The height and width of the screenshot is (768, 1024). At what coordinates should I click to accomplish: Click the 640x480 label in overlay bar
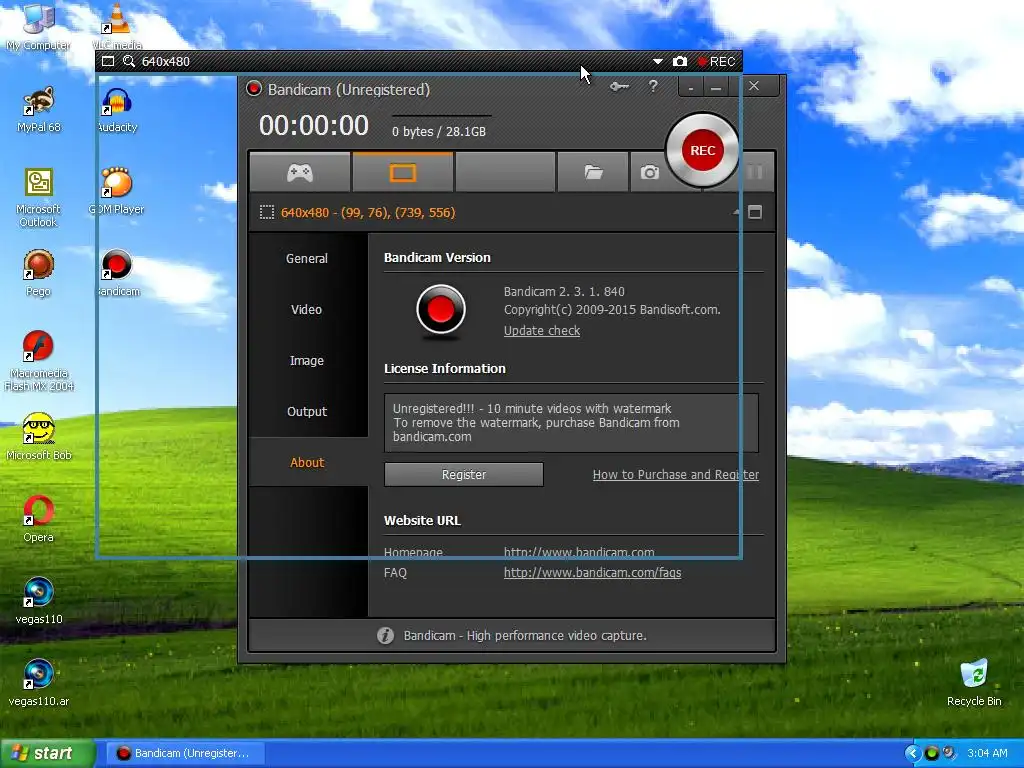[166, 61]
